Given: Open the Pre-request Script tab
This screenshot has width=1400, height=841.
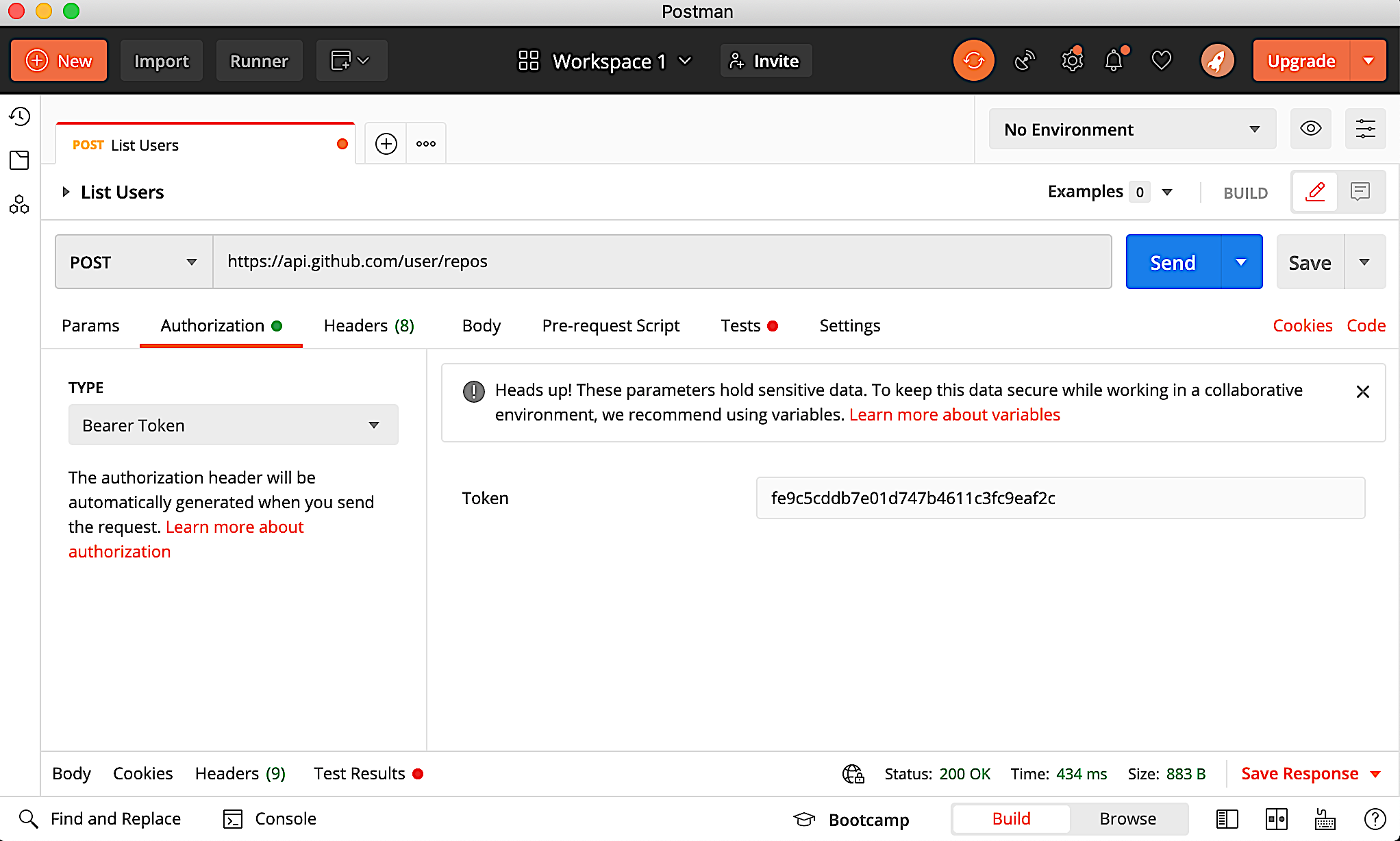Looking at the screenshot, I should click(611, 326).
